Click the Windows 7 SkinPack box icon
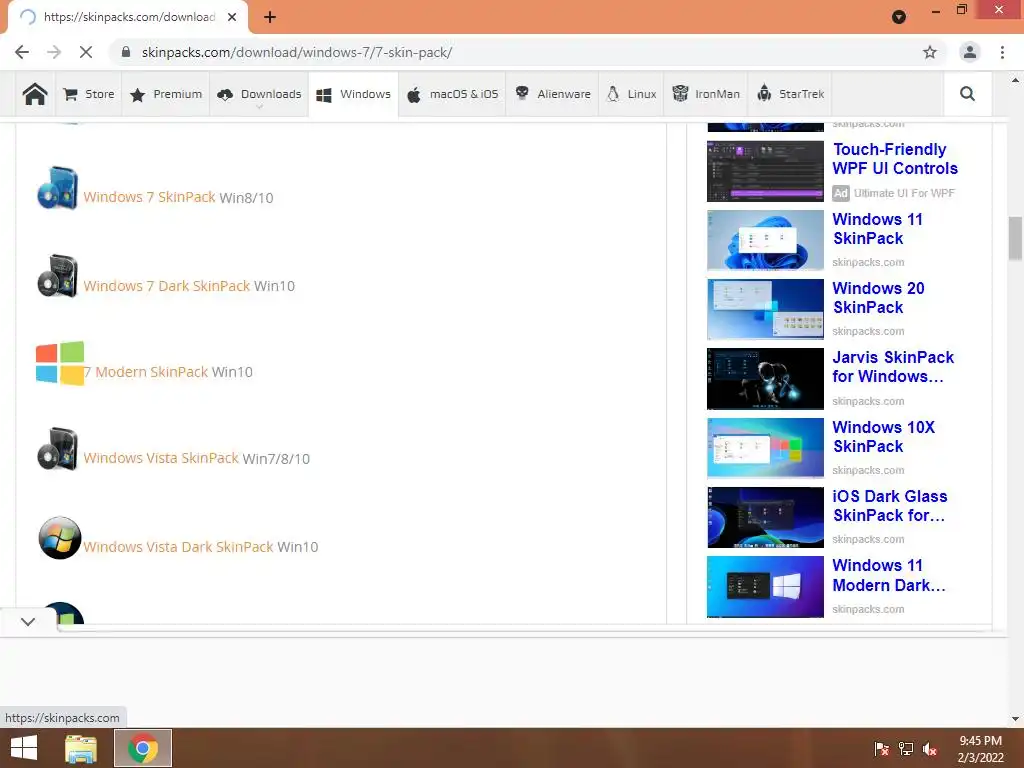This screenshot has width=1024, height=768. point(58,188)
